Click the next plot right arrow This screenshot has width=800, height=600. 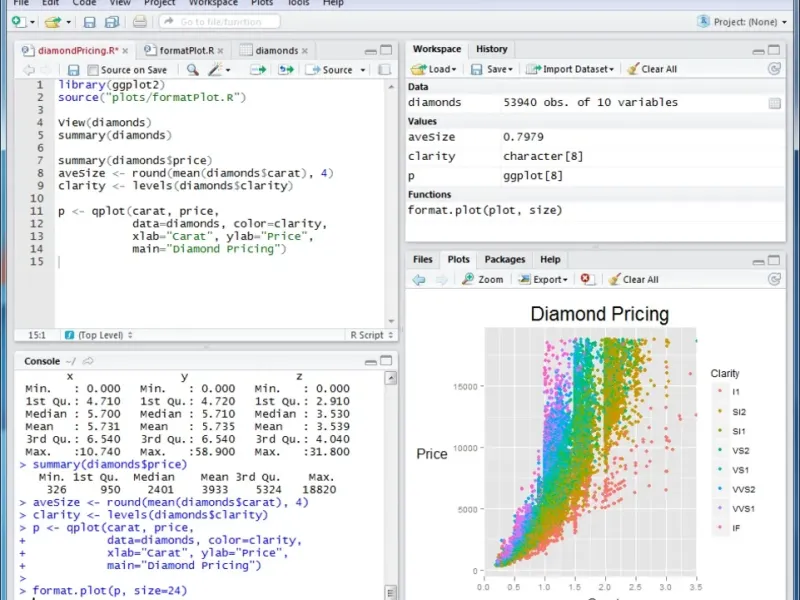[441, 280]
